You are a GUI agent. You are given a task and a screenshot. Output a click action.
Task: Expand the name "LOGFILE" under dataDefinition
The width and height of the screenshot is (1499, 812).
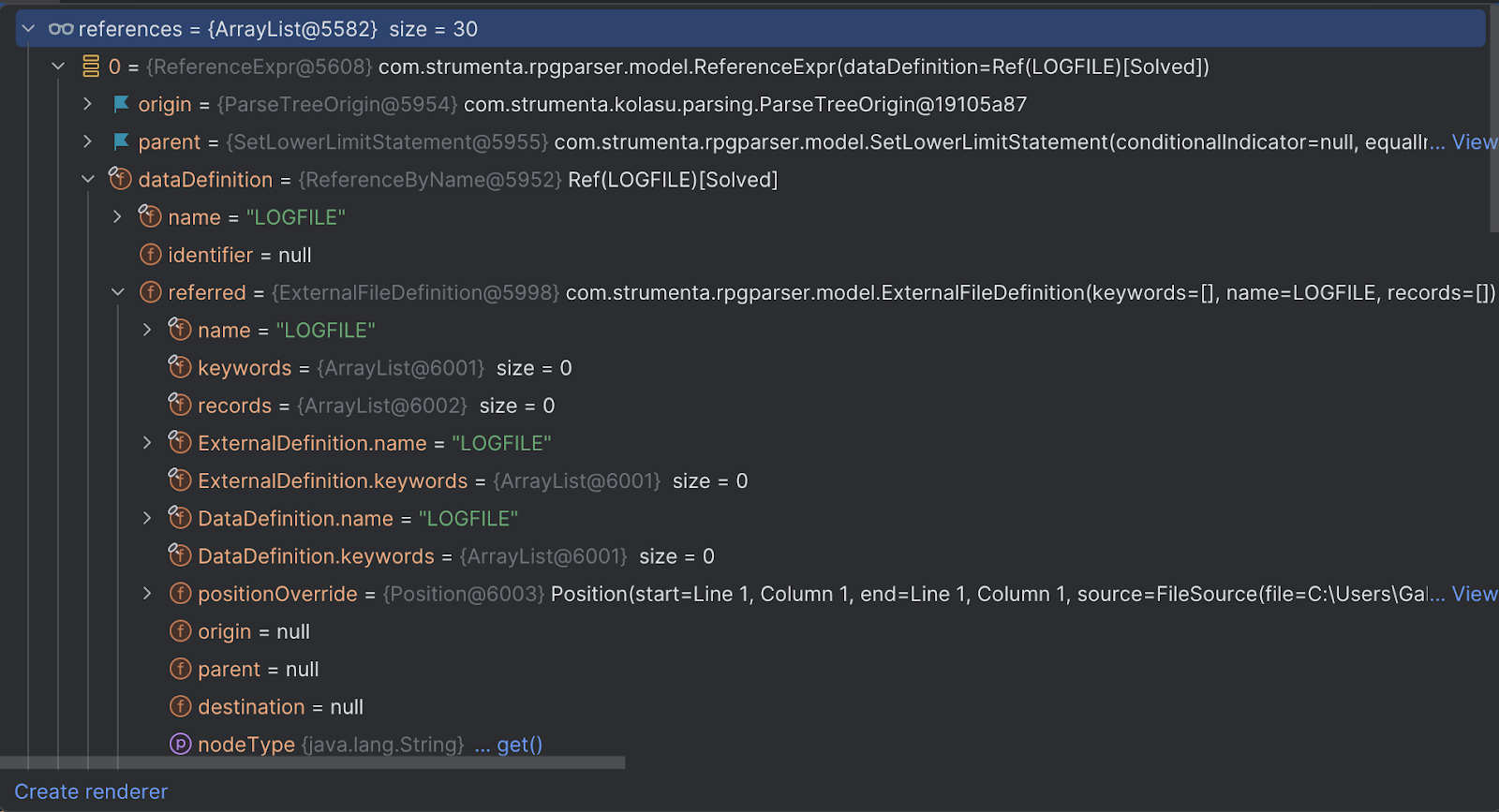118,216
